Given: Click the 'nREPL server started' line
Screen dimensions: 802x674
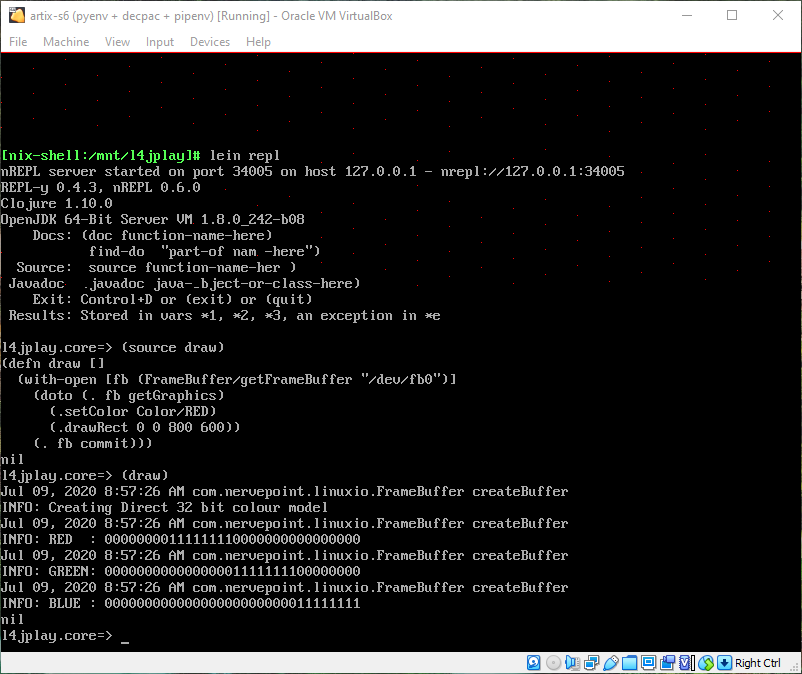Looking at the screenshot, I should [313, 171].
